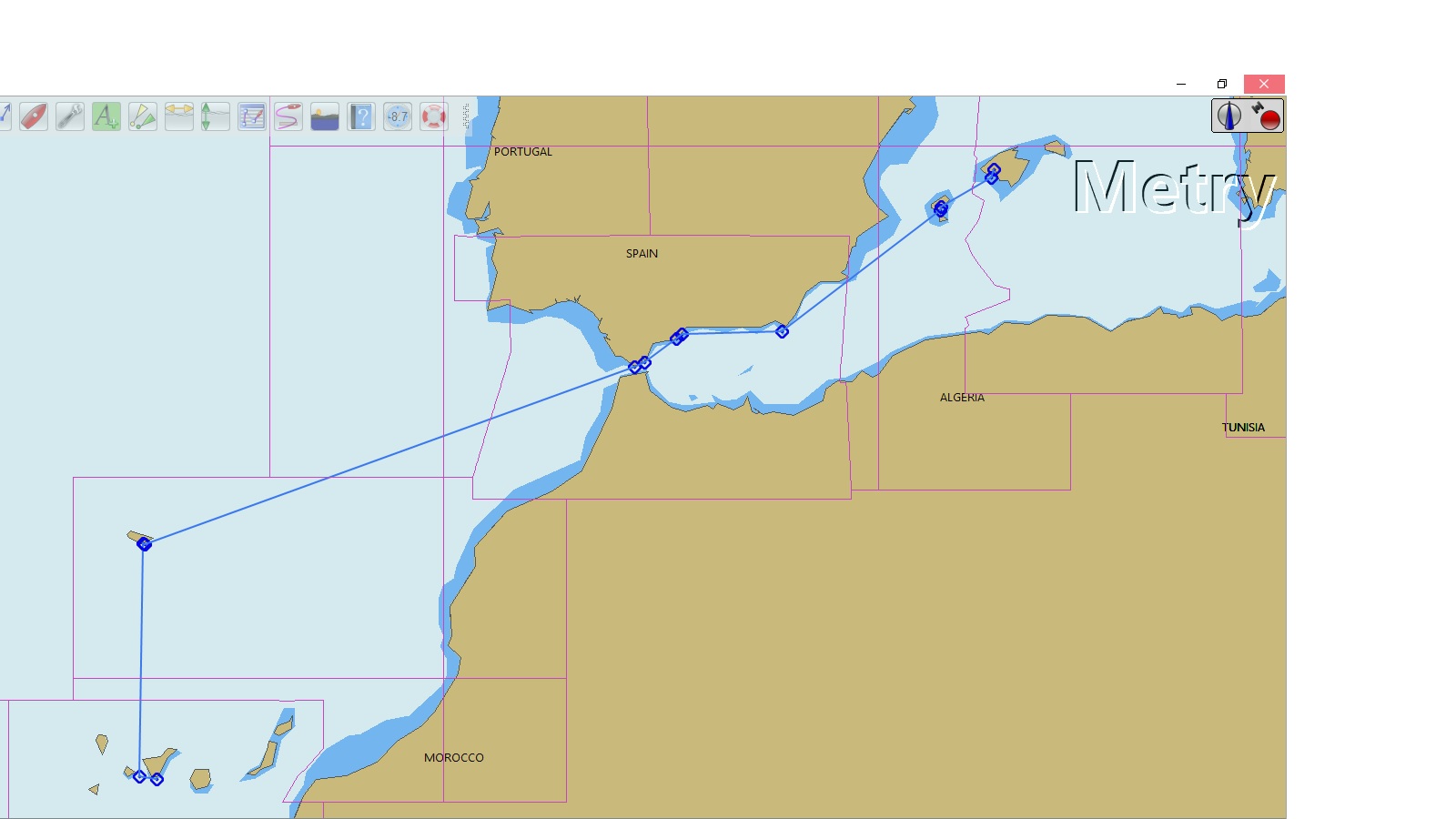Minimize the chart plotter window
This screenshot has width=1456, height=819.
[x=1181, y=84]
